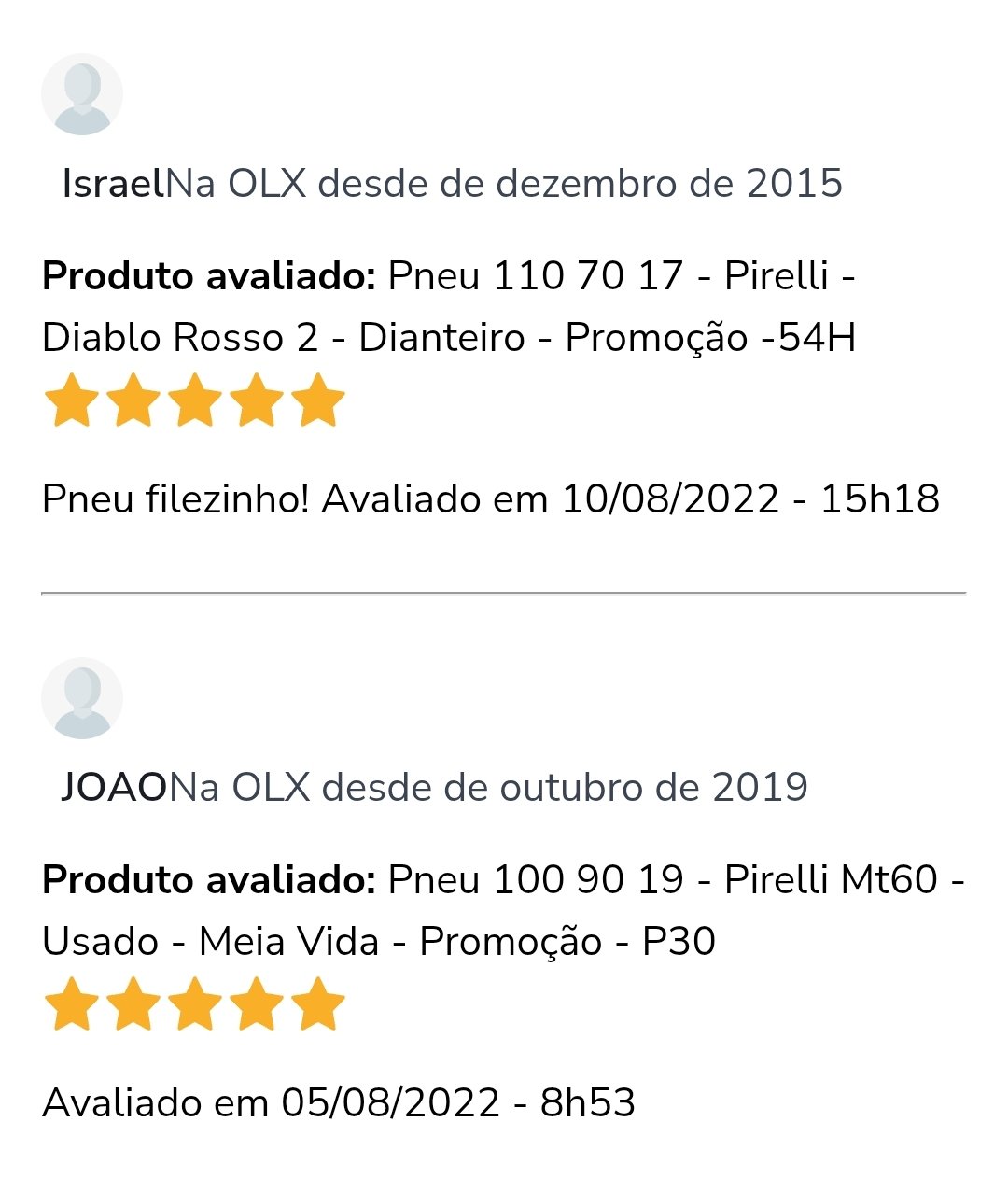This screenshot has height=1192, width=1008.
Task: Click the 'Avaliado em 05/08/2022' timestamp
Action: click(x=339, y=1102)
